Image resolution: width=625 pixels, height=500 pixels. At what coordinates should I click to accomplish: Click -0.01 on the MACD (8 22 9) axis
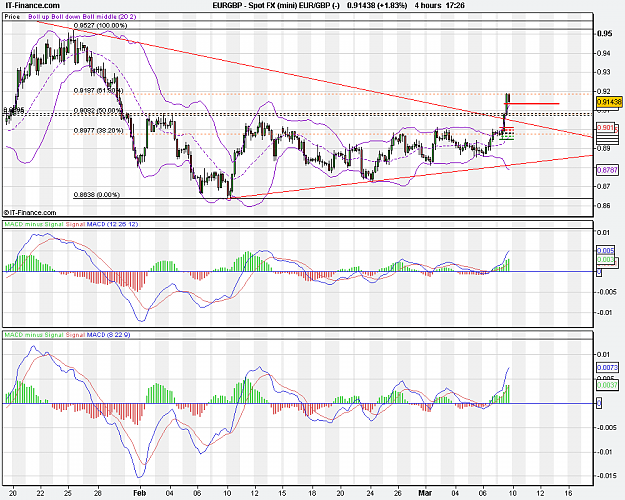[x=605, y=452]
